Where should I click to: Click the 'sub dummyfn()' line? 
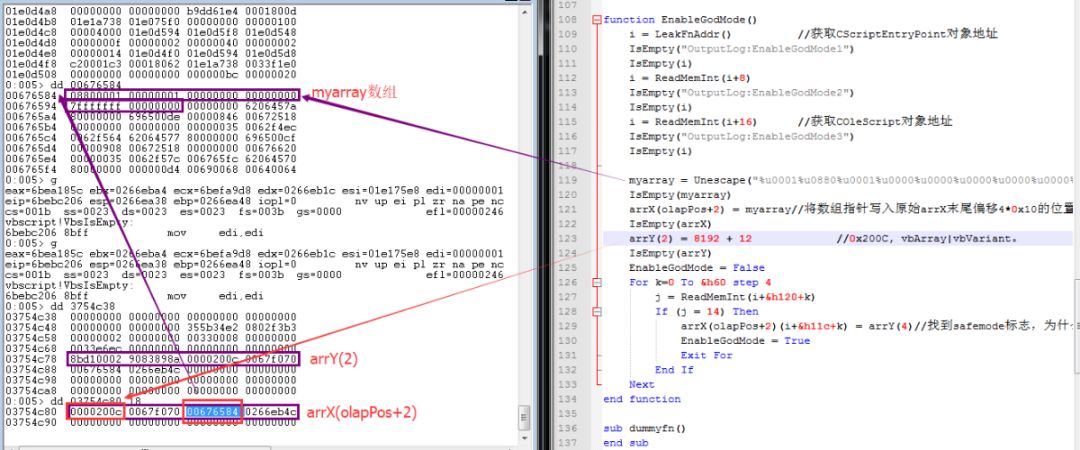click(x=645, y=428)
